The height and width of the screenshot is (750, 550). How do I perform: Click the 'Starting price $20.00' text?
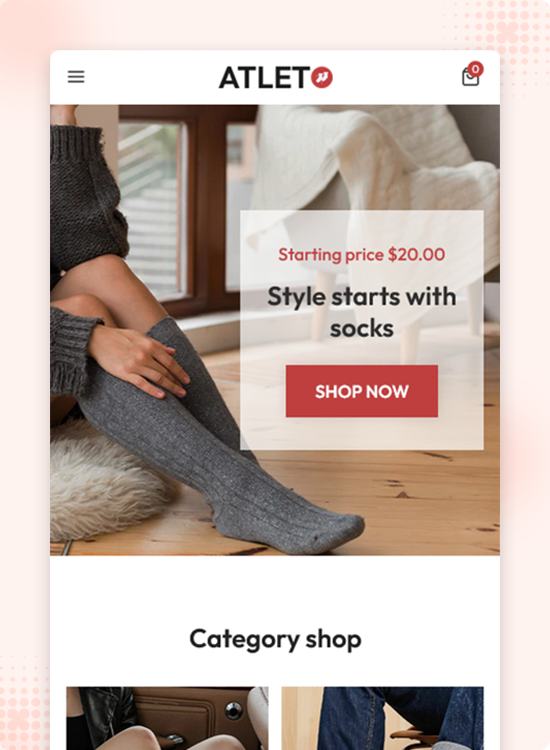coord(362,254)
